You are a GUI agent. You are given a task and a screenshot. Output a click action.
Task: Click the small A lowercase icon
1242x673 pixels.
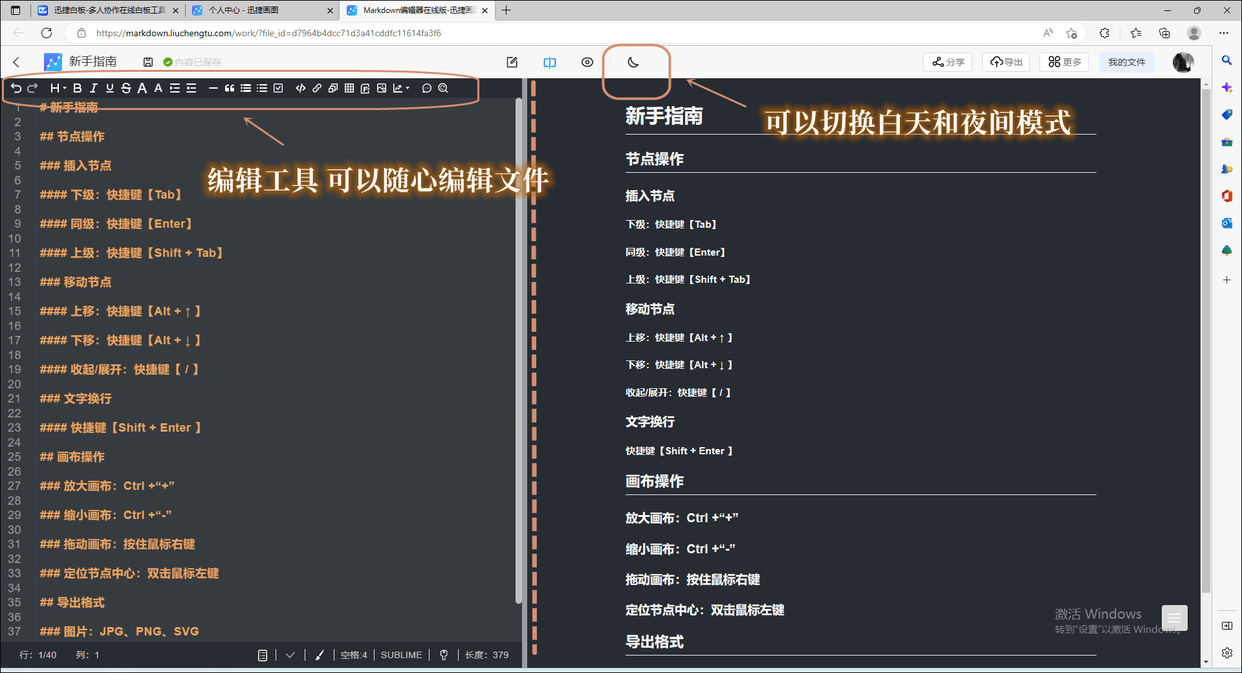[158, 88]
